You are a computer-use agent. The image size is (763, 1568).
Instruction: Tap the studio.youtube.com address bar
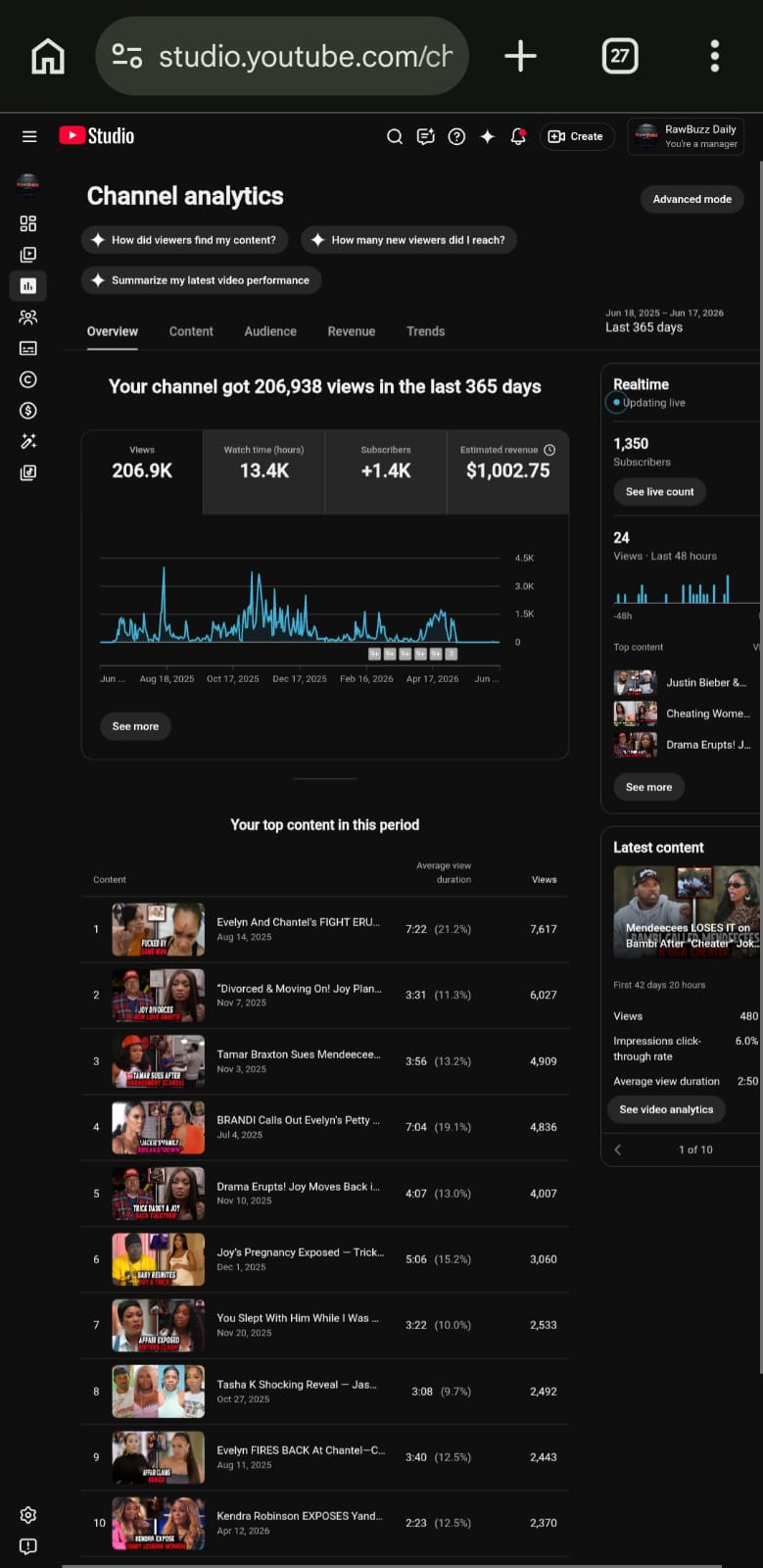[282, 56]
